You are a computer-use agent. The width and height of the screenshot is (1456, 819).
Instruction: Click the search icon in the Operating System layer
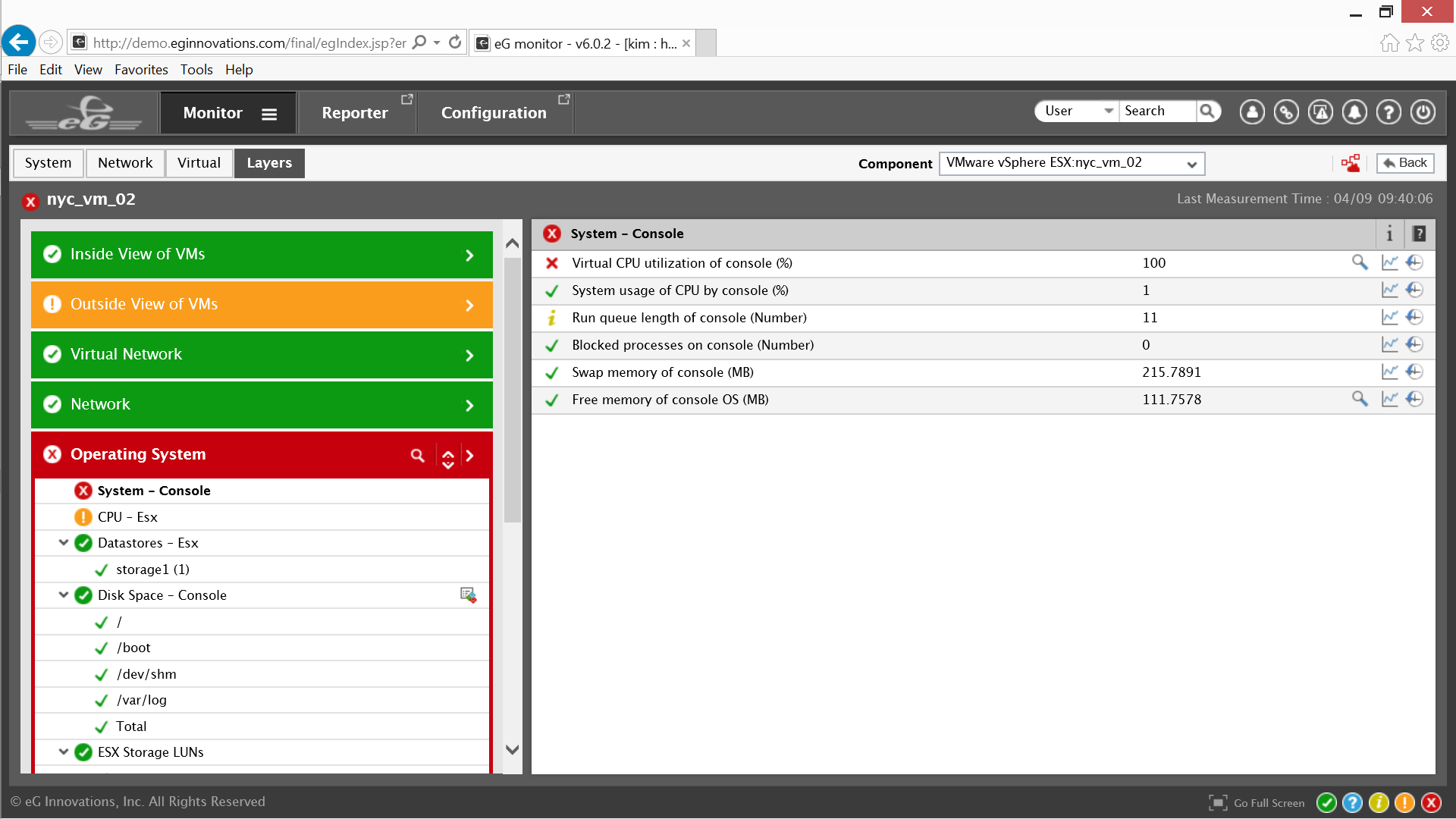click(x=417, y=455)
